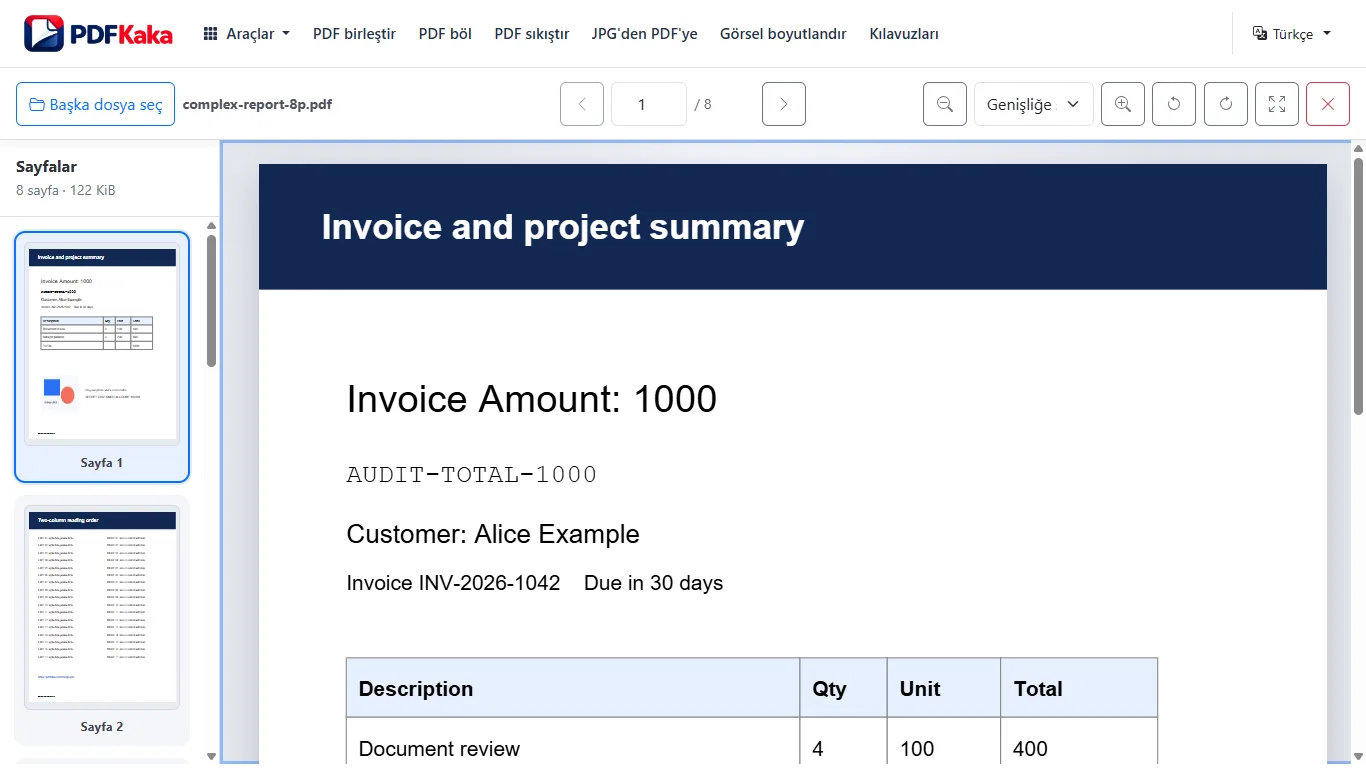
Task: Enter fullscreen view
Action: click(x=1277, y=104)
